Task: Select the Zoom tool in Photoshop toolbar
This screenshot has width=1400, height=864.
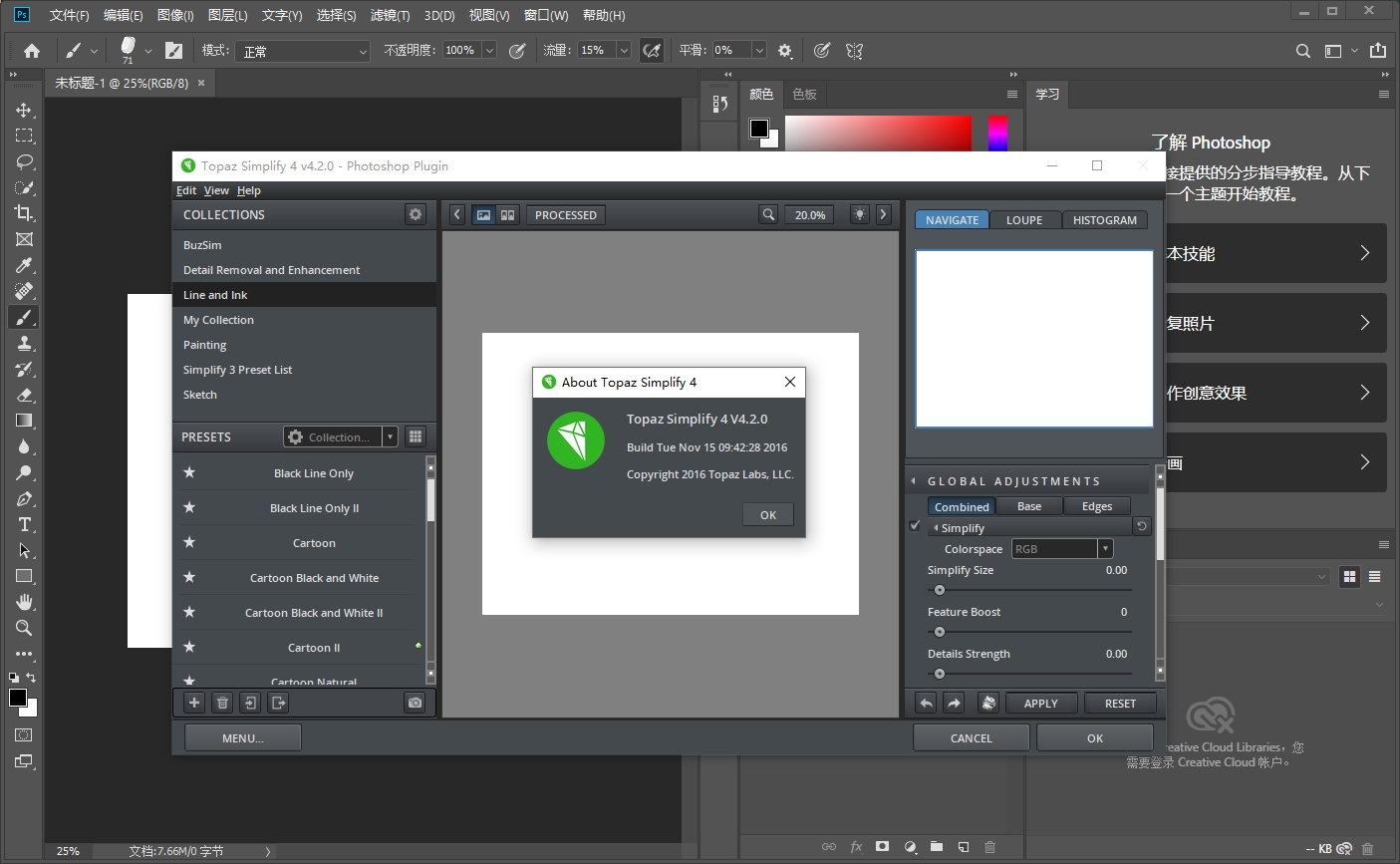Action: [x=24, y=628]
